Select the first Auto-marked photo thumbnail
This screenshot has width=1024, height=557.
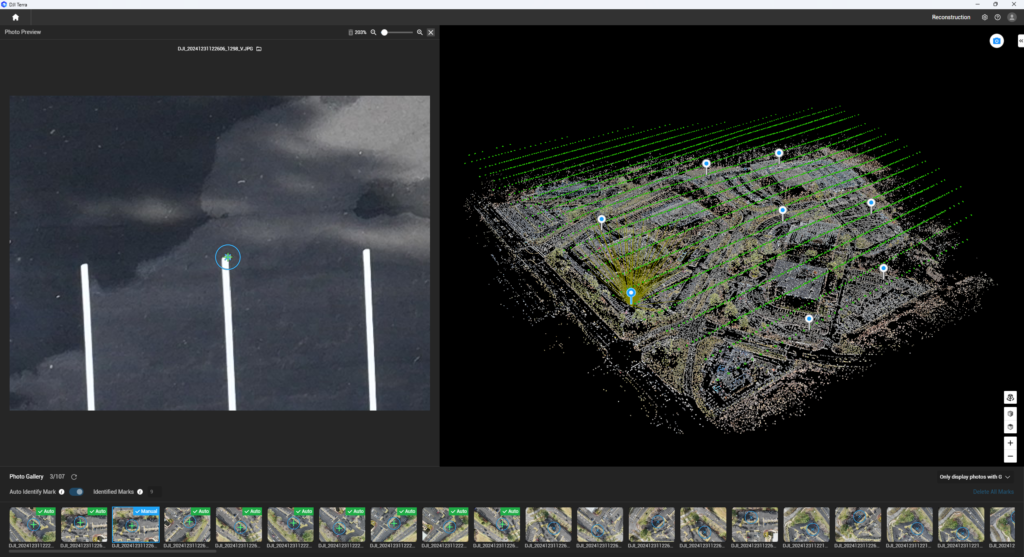(32, 525)
